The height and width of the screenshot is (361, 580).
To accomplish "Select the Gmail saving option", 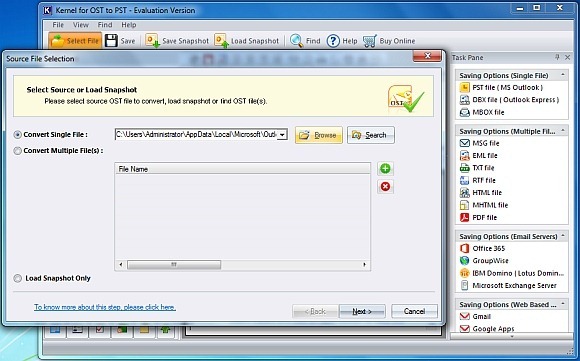I will 475,317.
